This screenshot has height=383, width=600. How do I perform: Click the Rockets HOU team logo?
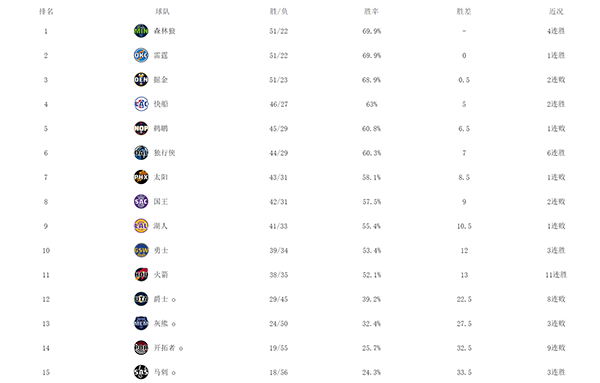coord(141,275)
